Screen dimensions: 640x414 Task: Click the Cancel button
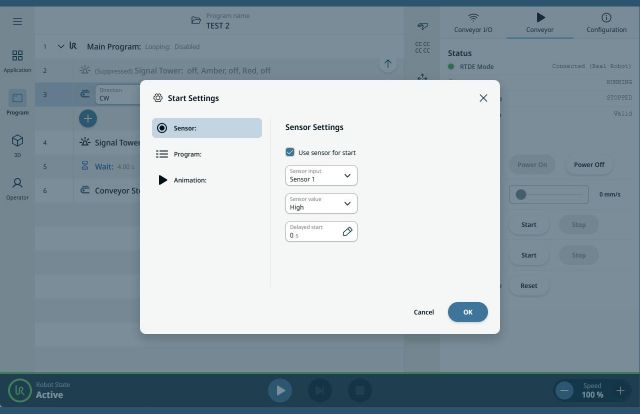[424, 312]
